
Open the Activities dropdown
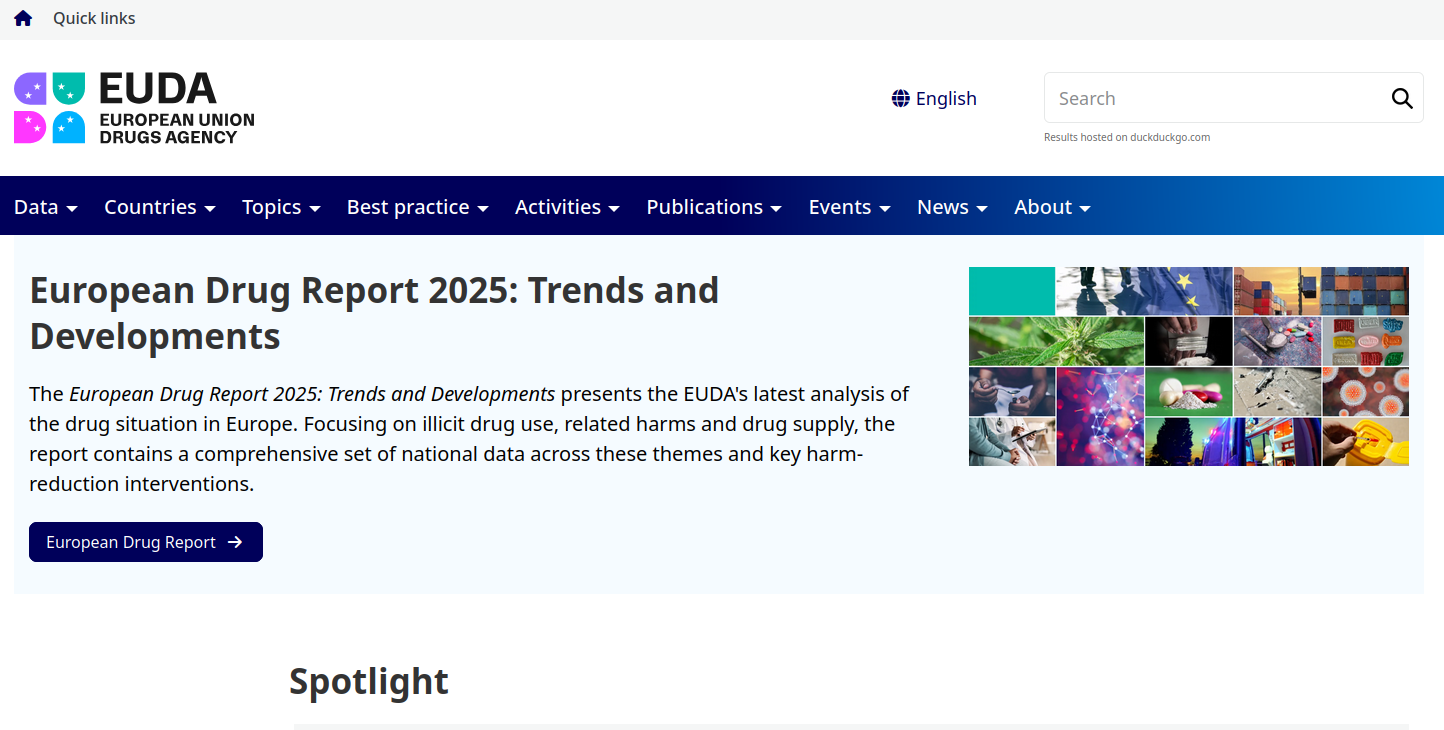coord(567,207)
